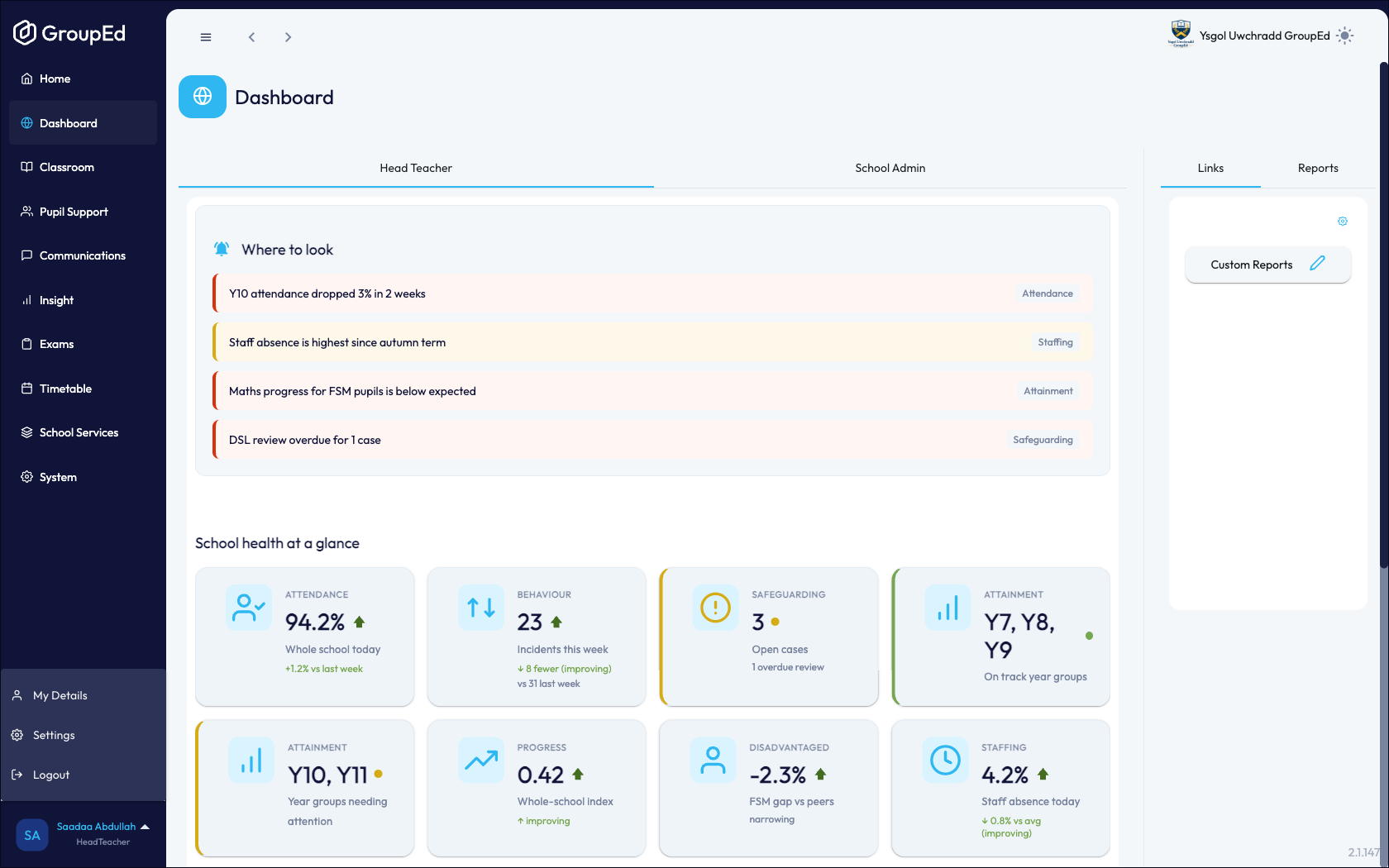Click the GroupEd logo
This screenshot has height=868, width=1389.
69,33
